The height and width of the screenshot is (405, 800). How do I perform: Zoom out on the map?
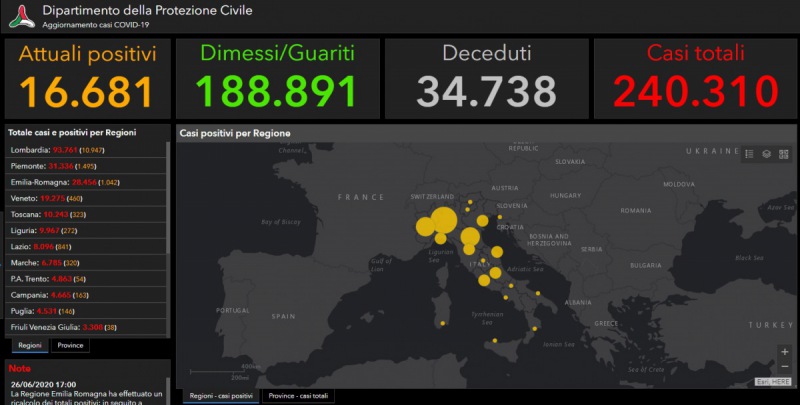784,367
